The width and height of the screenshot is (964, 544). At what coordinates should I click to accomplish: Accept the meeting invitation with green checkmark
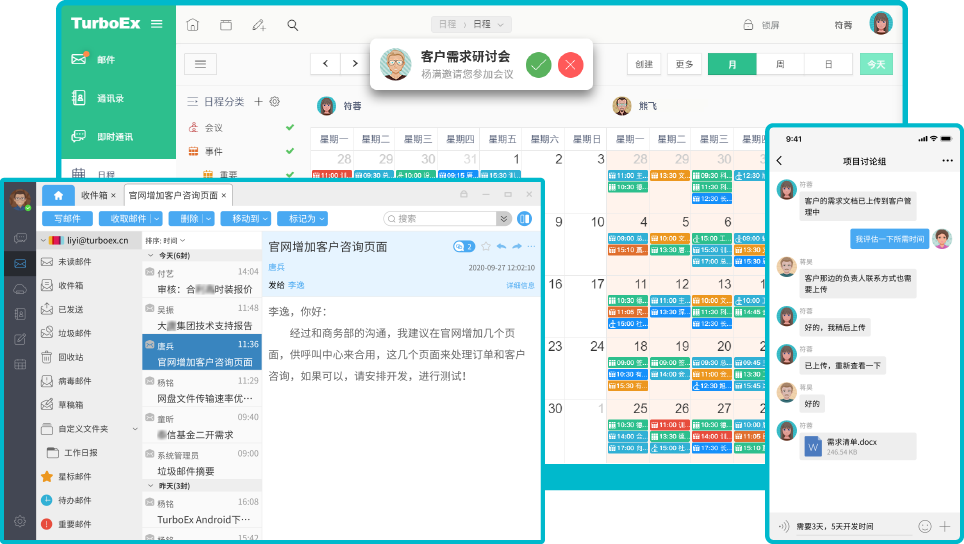(539, 65)
